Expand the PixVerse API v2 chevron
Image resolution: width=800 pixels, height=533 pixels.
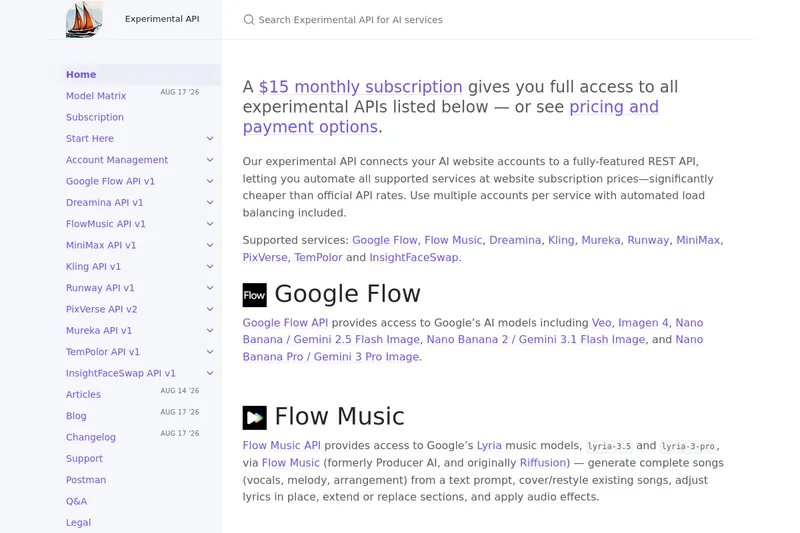click(210, 309)
